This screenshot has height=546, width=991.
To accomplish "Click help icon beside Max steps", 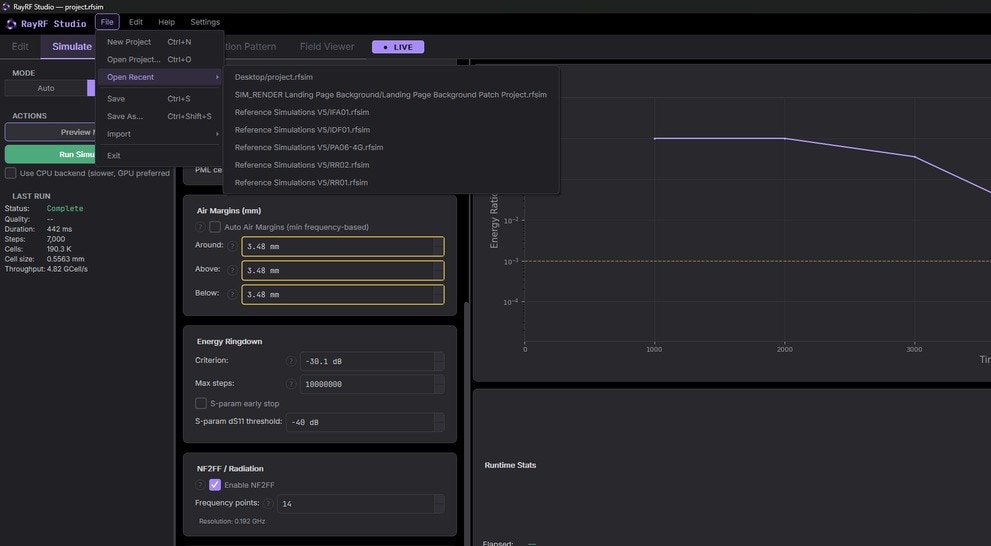I will 291,384.
